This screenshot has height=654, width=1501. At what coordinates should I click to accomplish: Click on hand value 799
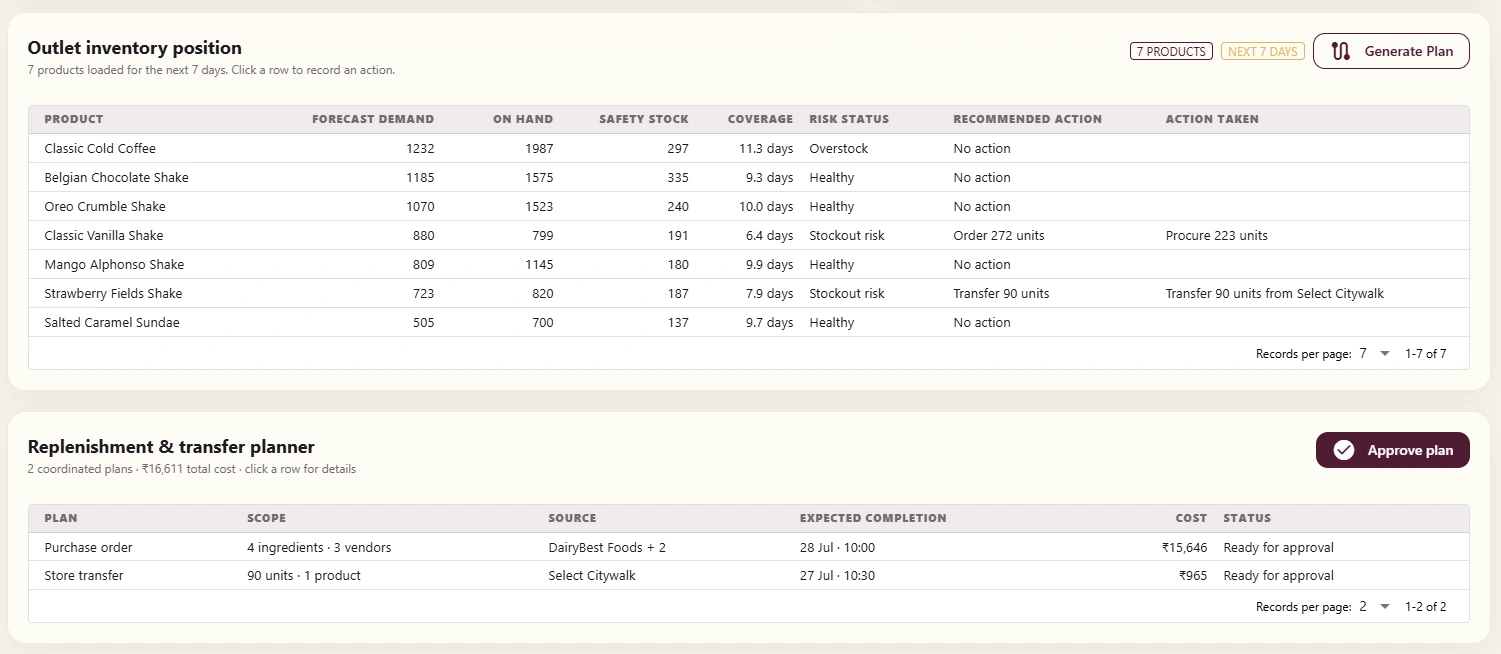click(x=541, y=235)
